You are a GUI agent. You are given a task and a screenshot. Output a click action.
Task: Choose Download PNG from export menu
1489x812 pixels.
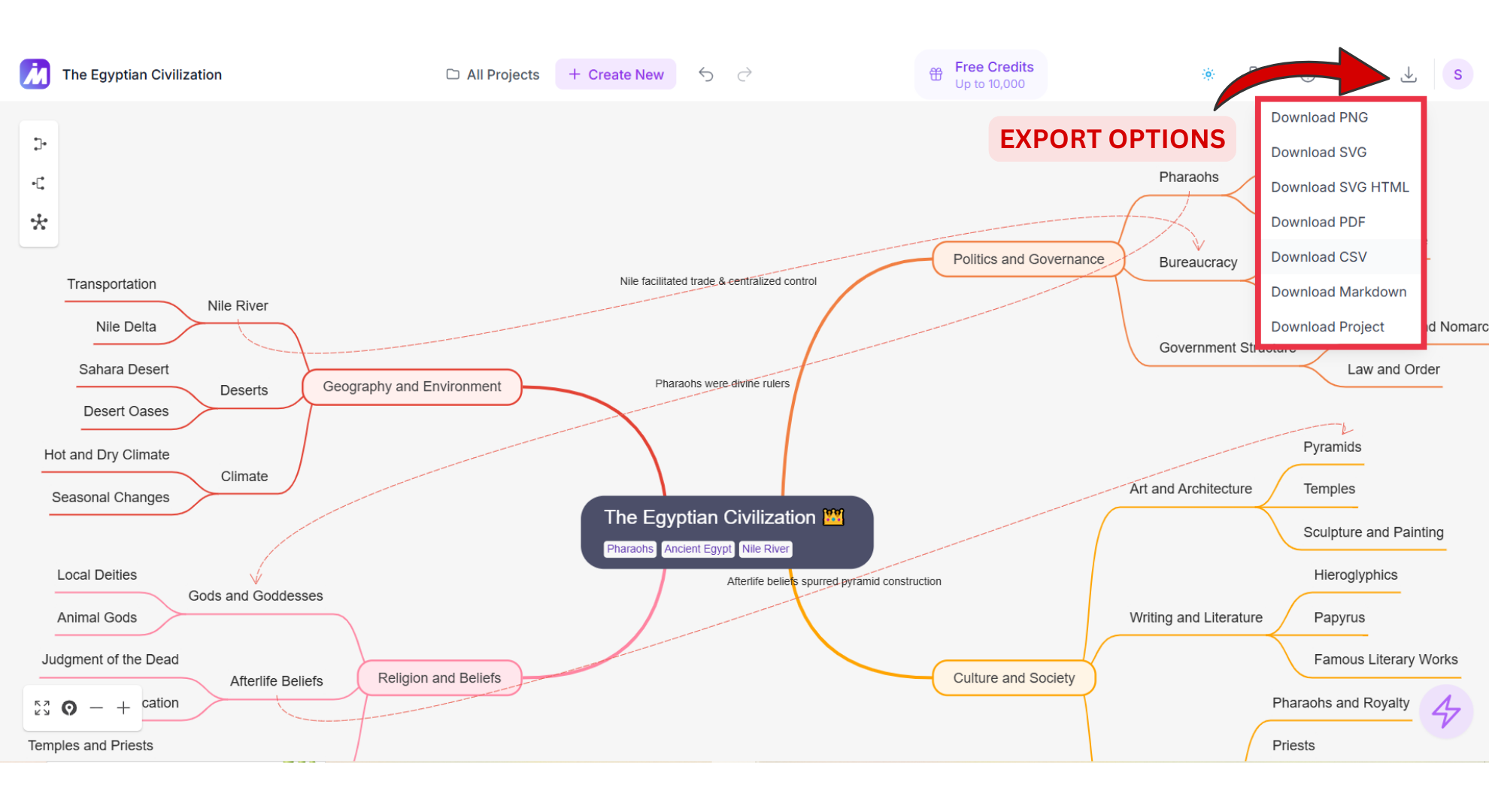pos(1319,117)
